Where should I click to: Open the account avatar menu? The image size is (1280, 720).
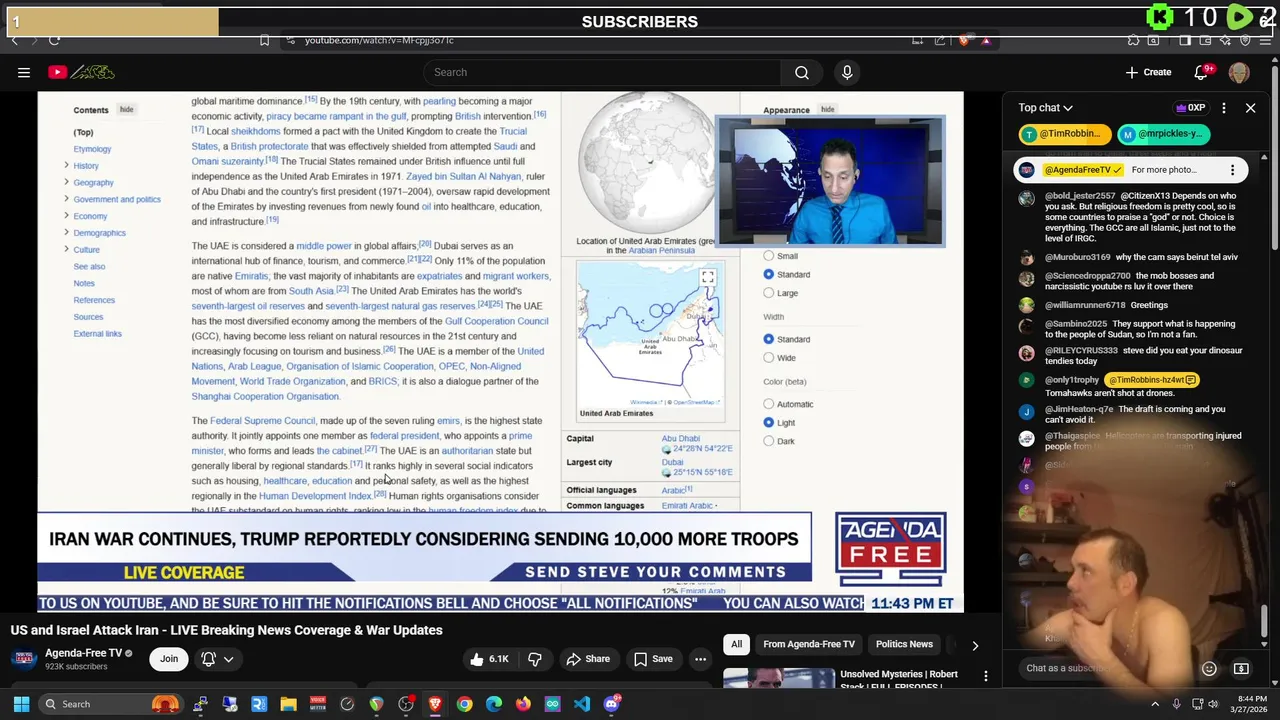[1239, 72]
